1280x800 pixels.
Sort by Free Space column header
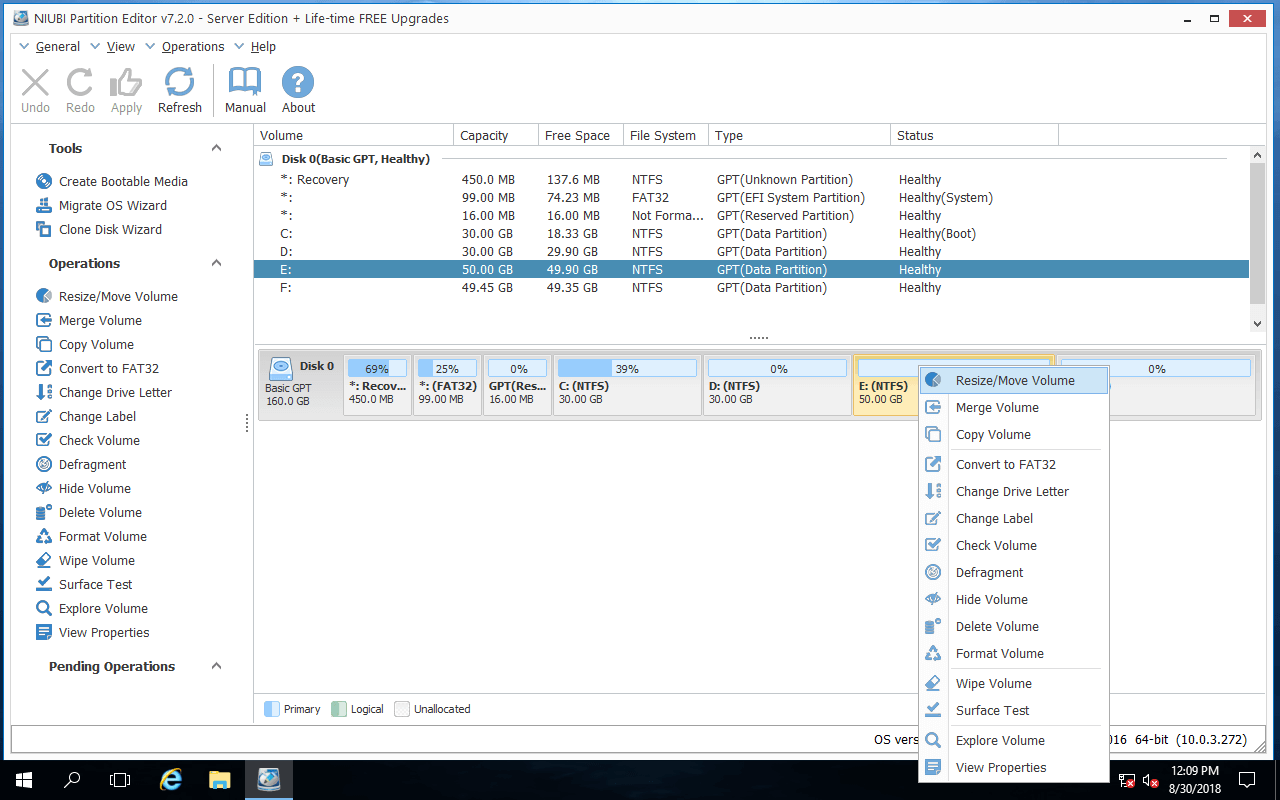pos(579,135)
